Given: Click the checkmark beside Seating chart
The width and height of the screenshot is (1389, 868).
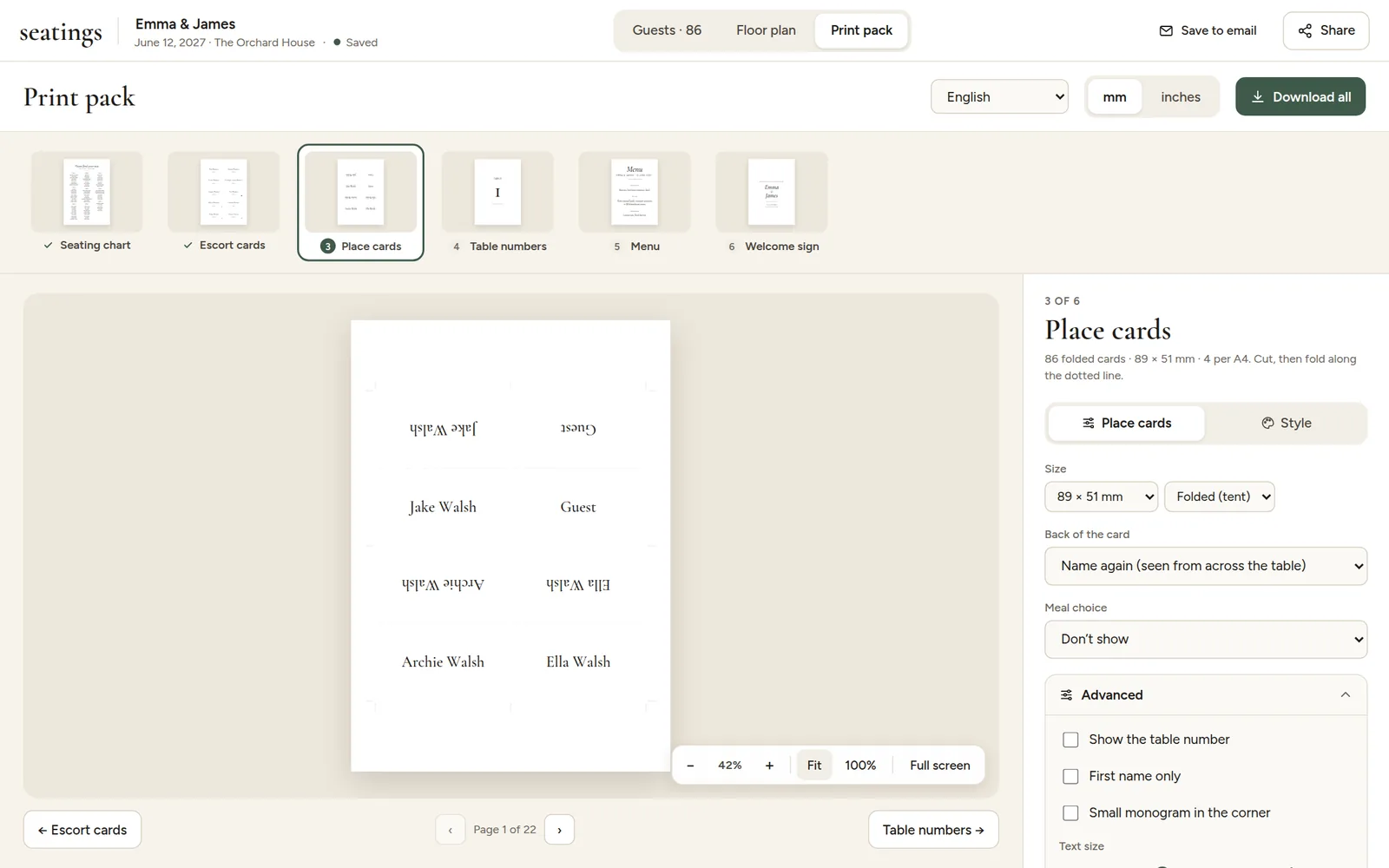Looking at the screenshot, I should (49, 246).
